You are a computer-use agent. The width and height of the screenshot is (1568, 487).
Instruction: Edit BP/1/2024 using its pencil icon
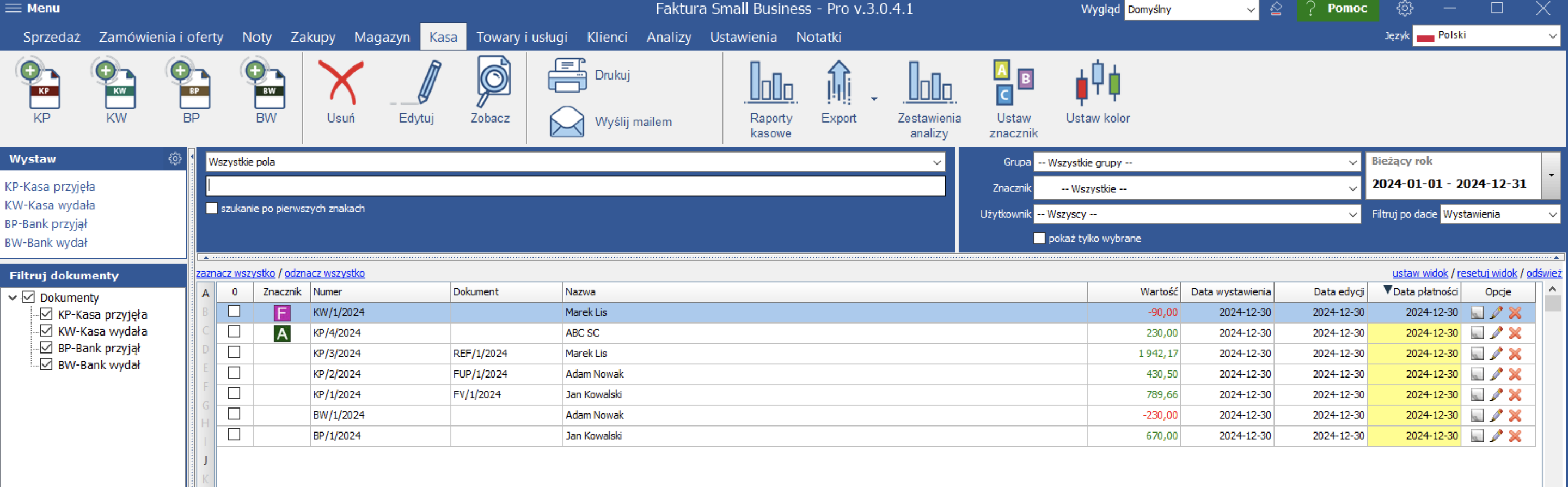[x=1496, y=436]
